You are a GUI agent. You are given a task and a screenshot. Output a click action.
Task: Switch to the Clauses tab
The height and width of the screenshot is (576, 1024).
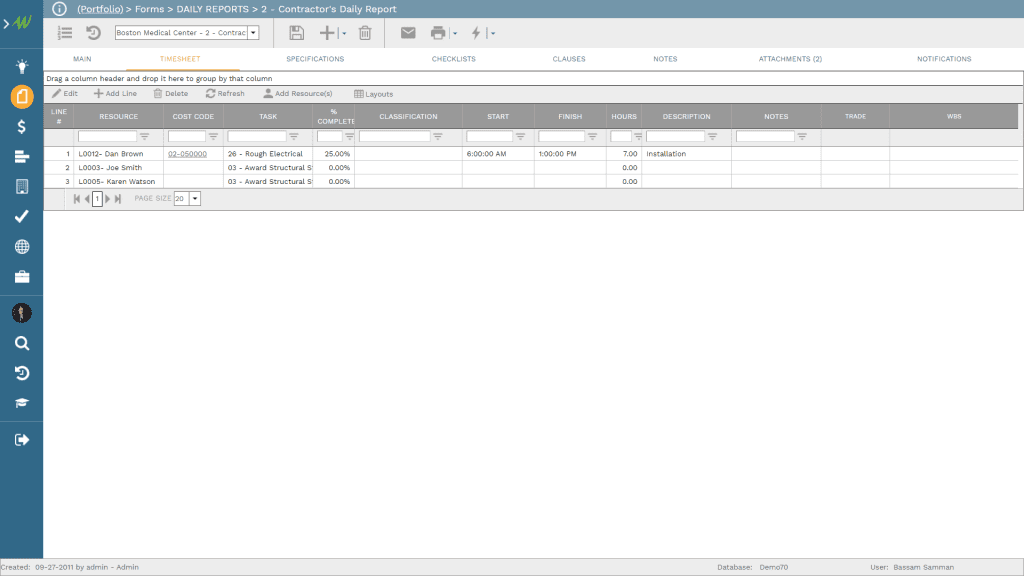pyautogui.click(x=569, y=59)
